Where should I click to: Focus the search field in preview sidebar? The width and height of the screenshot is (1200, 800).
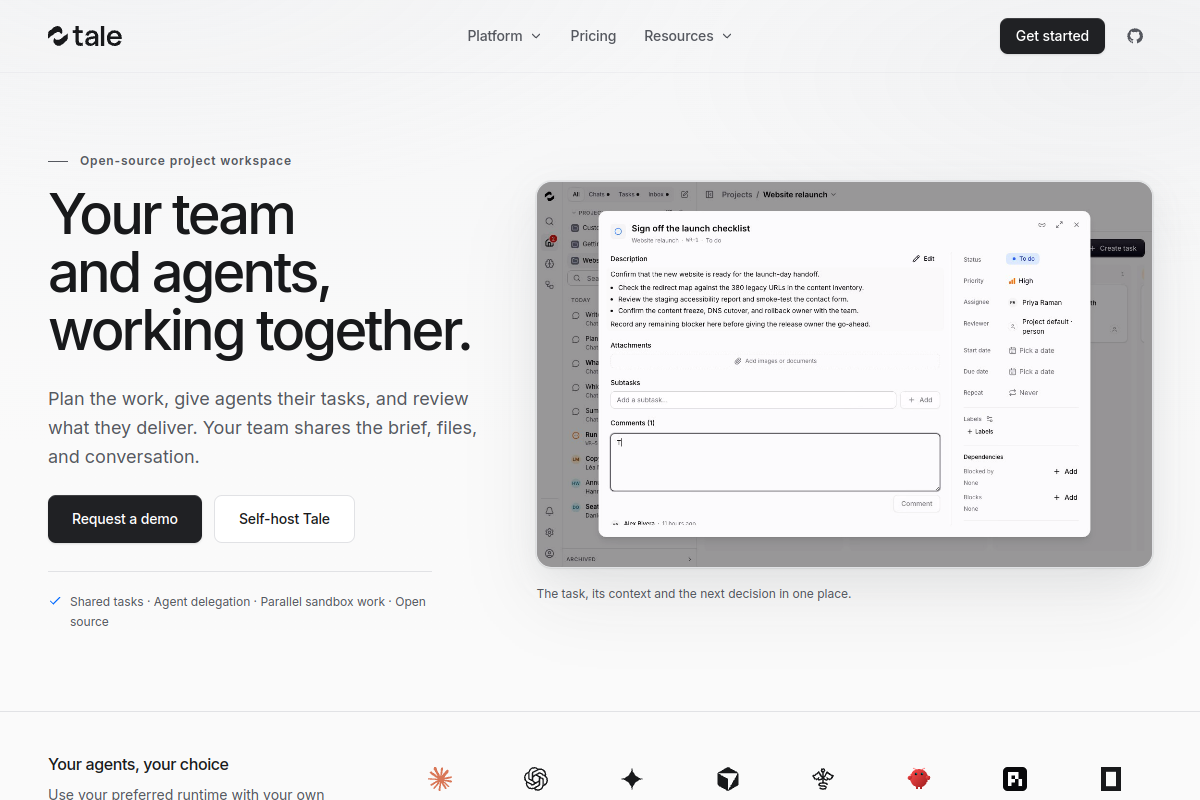coord(583,279)
